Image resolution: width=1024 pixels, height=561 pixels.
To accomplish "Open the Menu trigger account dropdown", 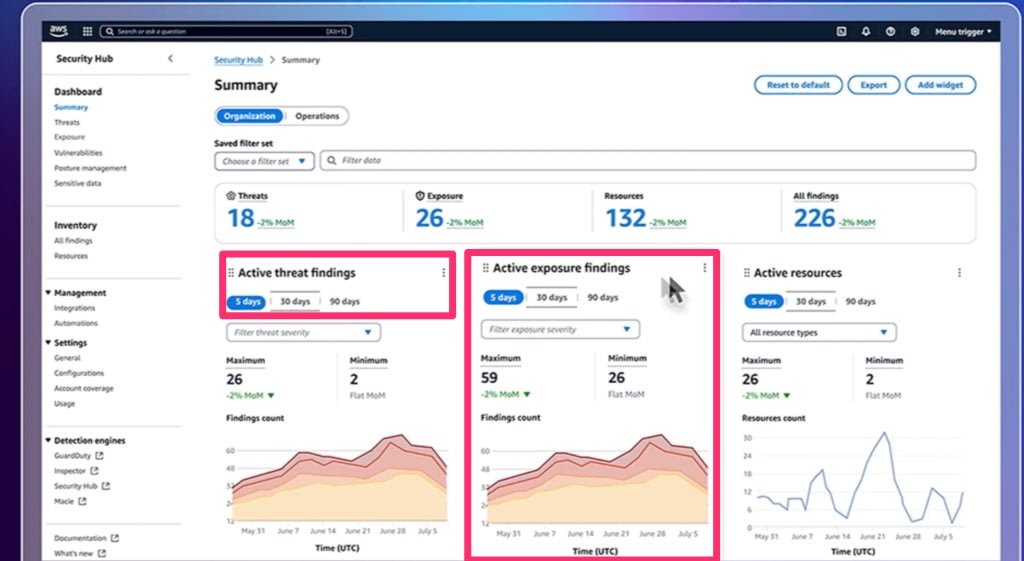I will point(963,31).
